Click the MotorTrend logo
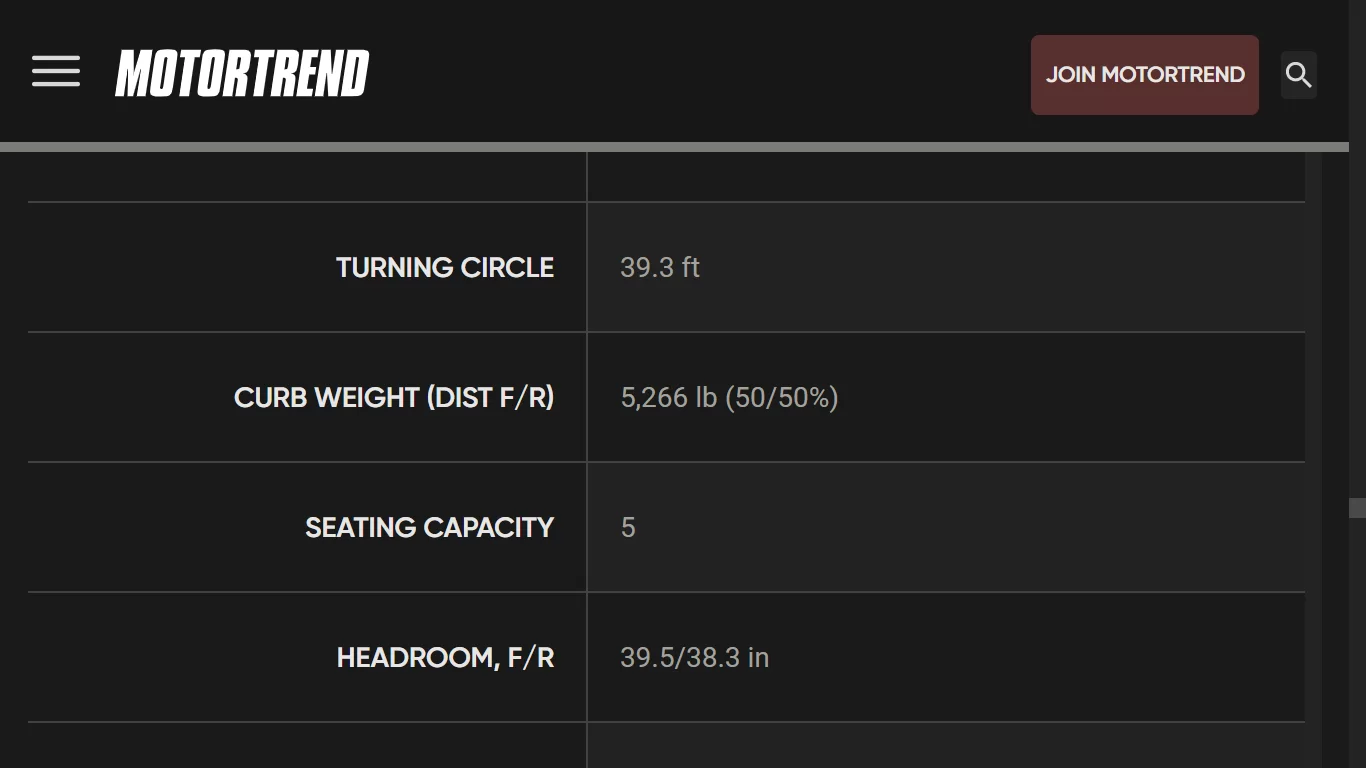 (x=242, y=74)
